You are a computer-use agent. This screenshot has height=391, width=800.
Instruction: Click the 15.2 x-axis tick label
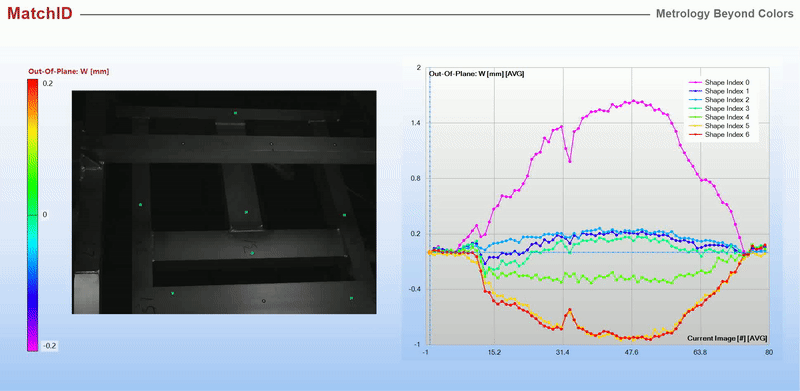coord(494,353)
